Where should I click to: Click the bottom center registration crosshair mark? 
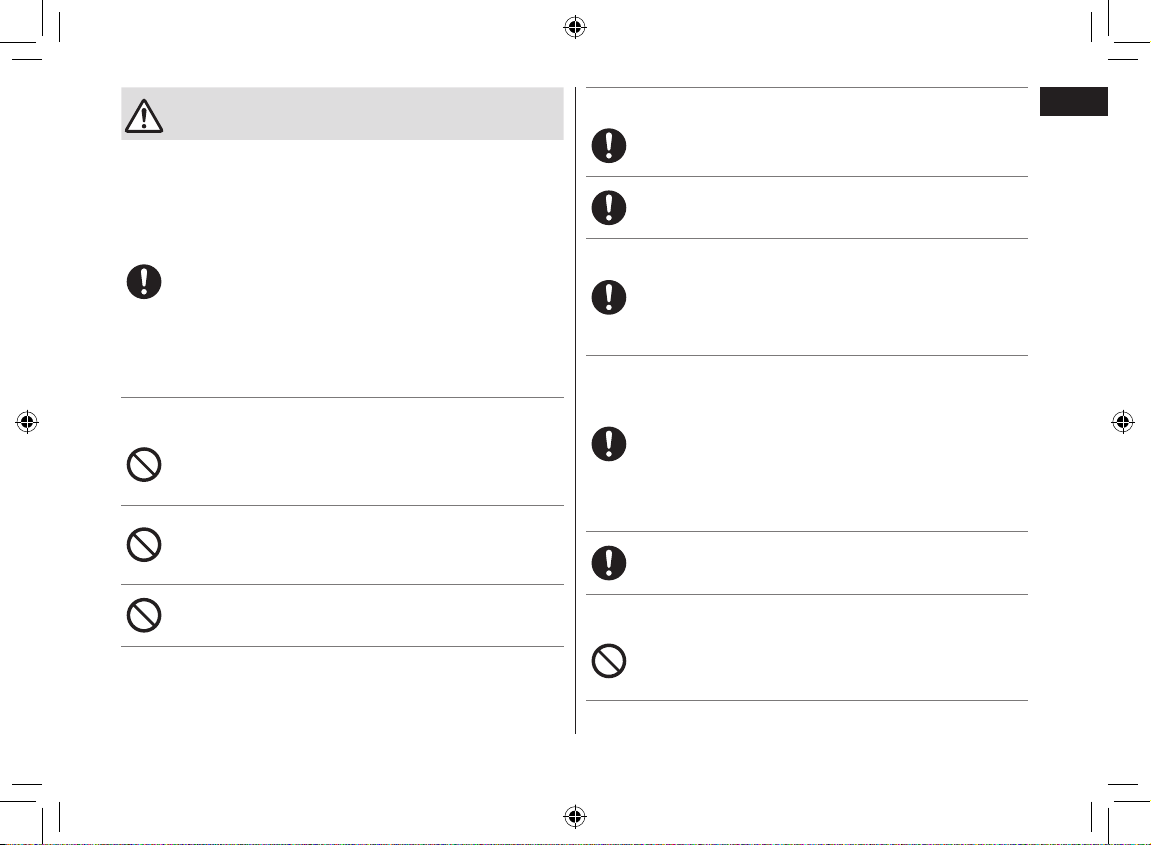575,816
